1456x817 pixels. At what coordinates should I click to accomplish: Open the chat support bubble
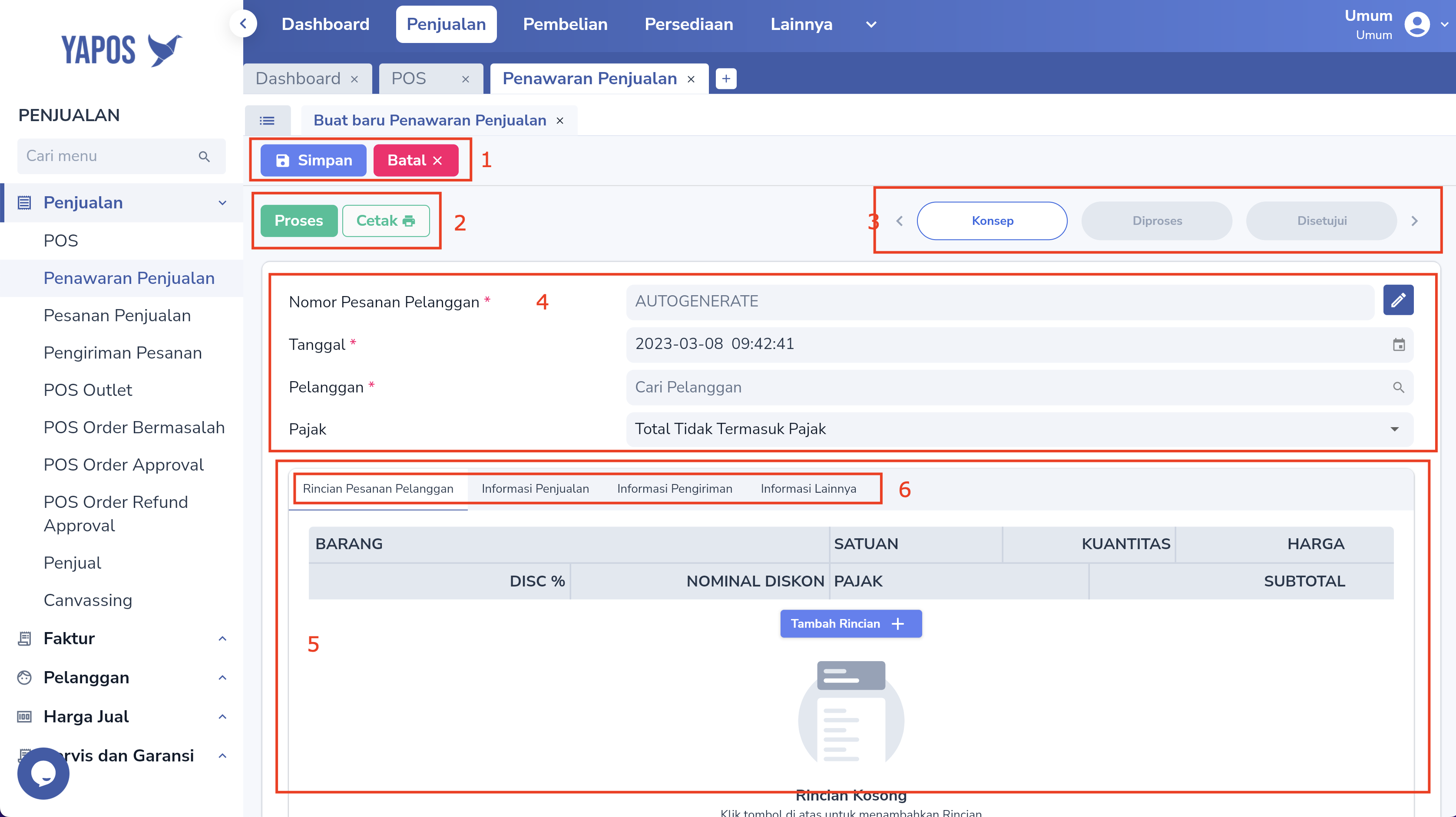(43, 773)
